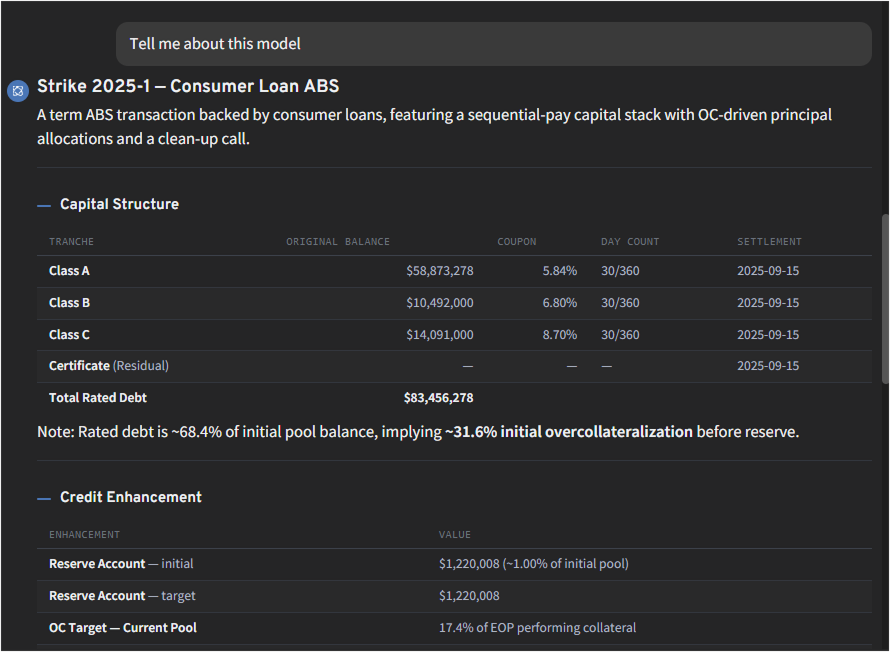Select the 'Certificate (Residual)' row label
The height and width of the screenshot is (652, 890).
tap(109, 365)
